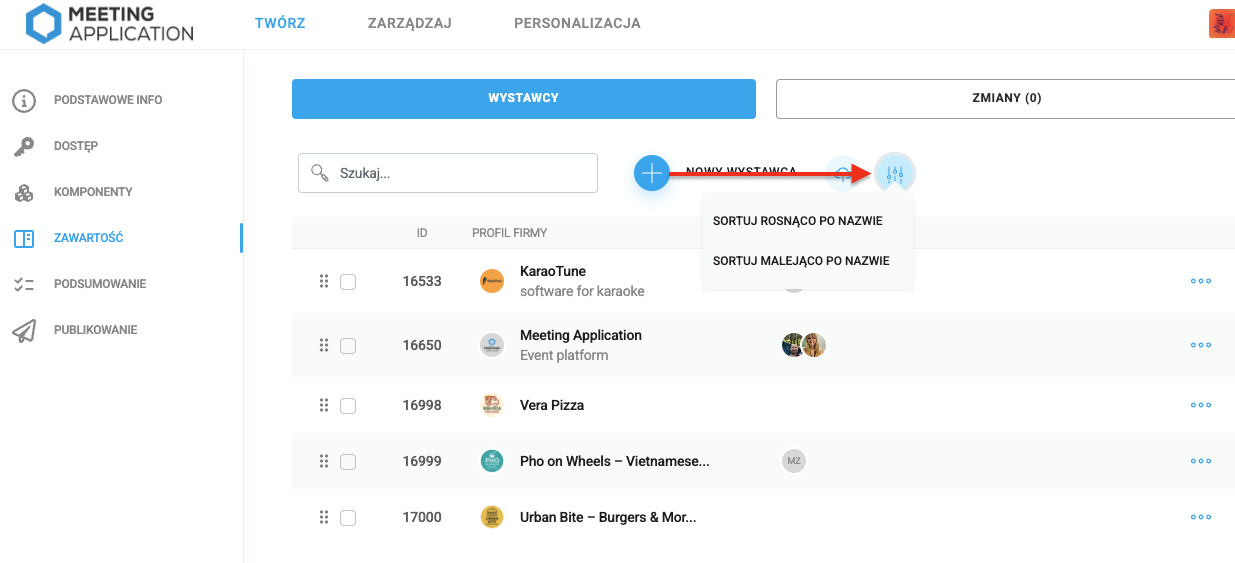Click the Meeting Application company logo in the table

[x=492, y=345]
